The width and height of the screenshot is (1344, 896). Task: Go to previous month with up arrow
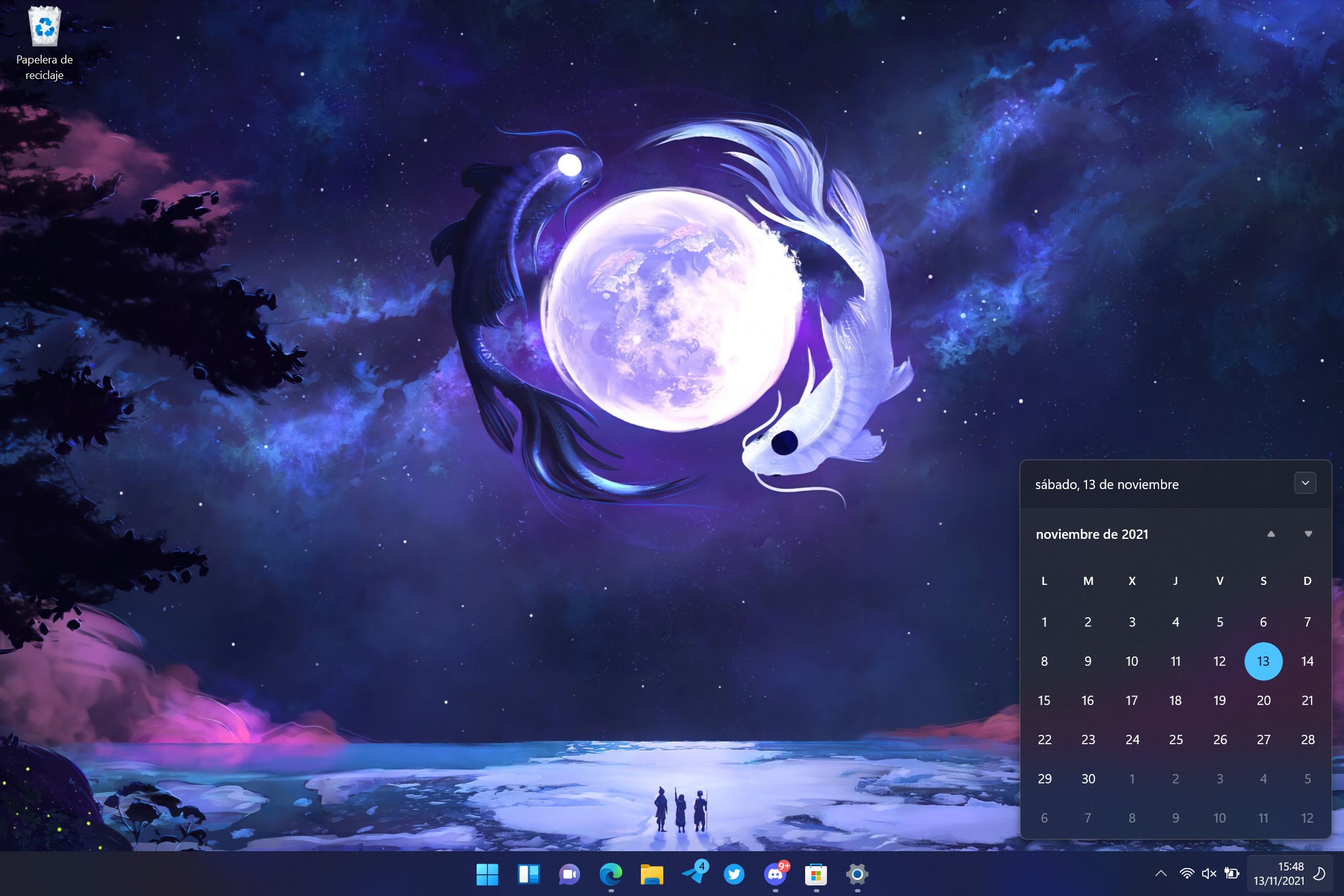click(x=1271, y=534)
